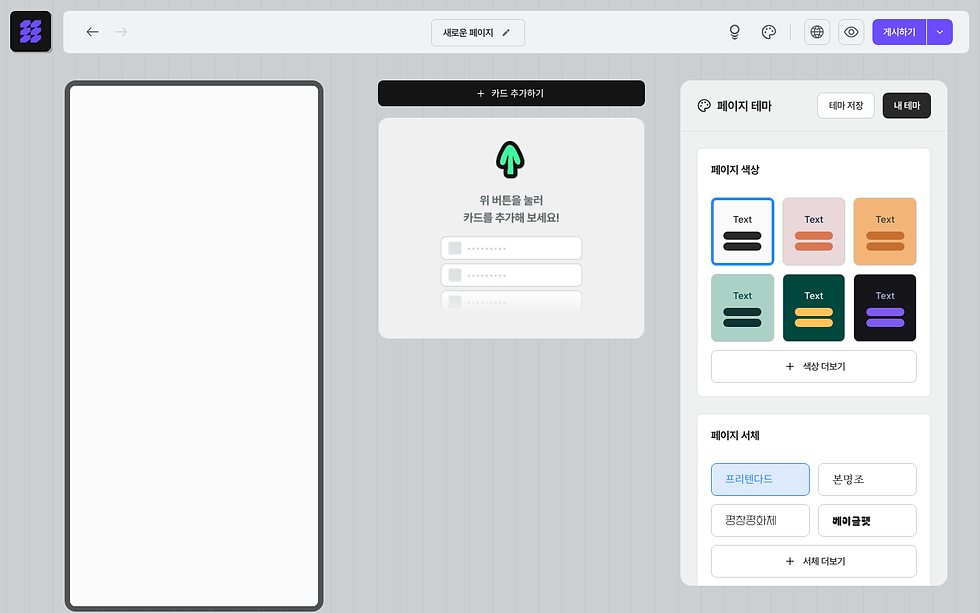
Task: Click the green up-arrow illustration
Action: click(x=510, y=159)
